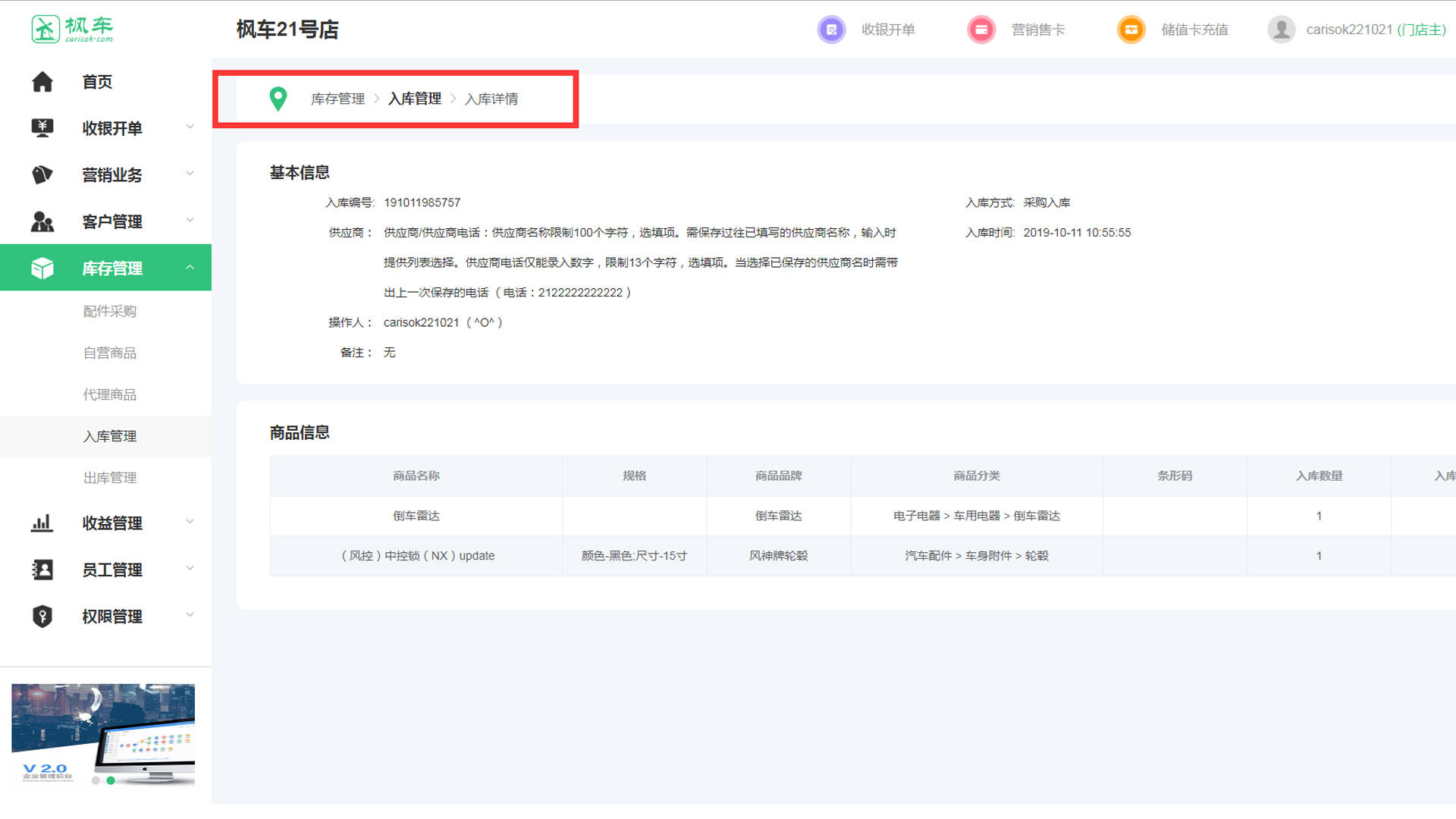Open the 出库管理 submenu item

coord(110,478)
